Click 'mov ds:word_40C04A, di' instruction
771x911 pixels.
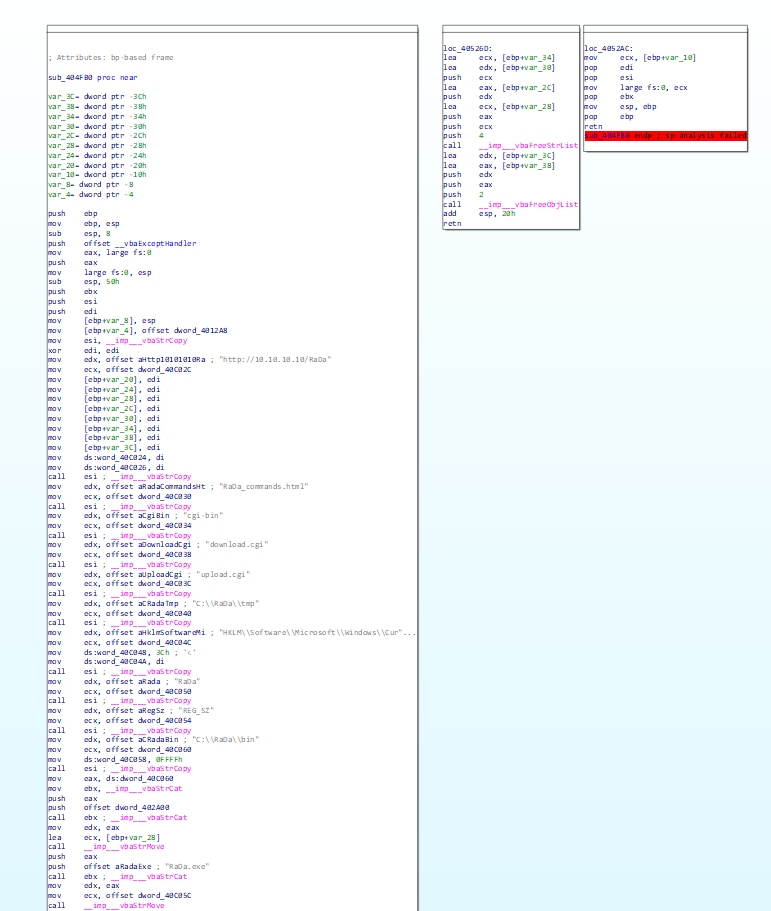click(106, 661)
